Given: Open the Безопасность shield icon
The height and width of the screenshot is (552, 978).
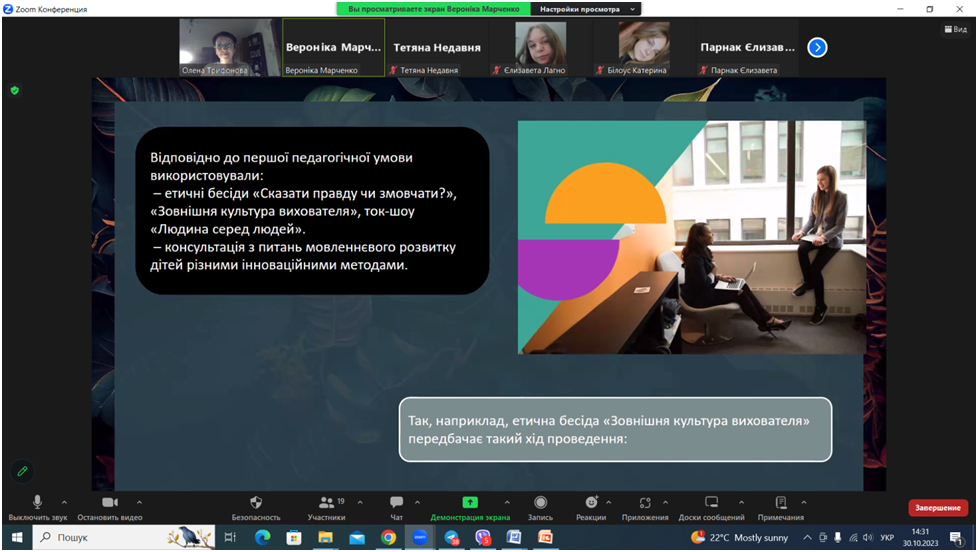Looking at the screenshot, I should 256,503.
